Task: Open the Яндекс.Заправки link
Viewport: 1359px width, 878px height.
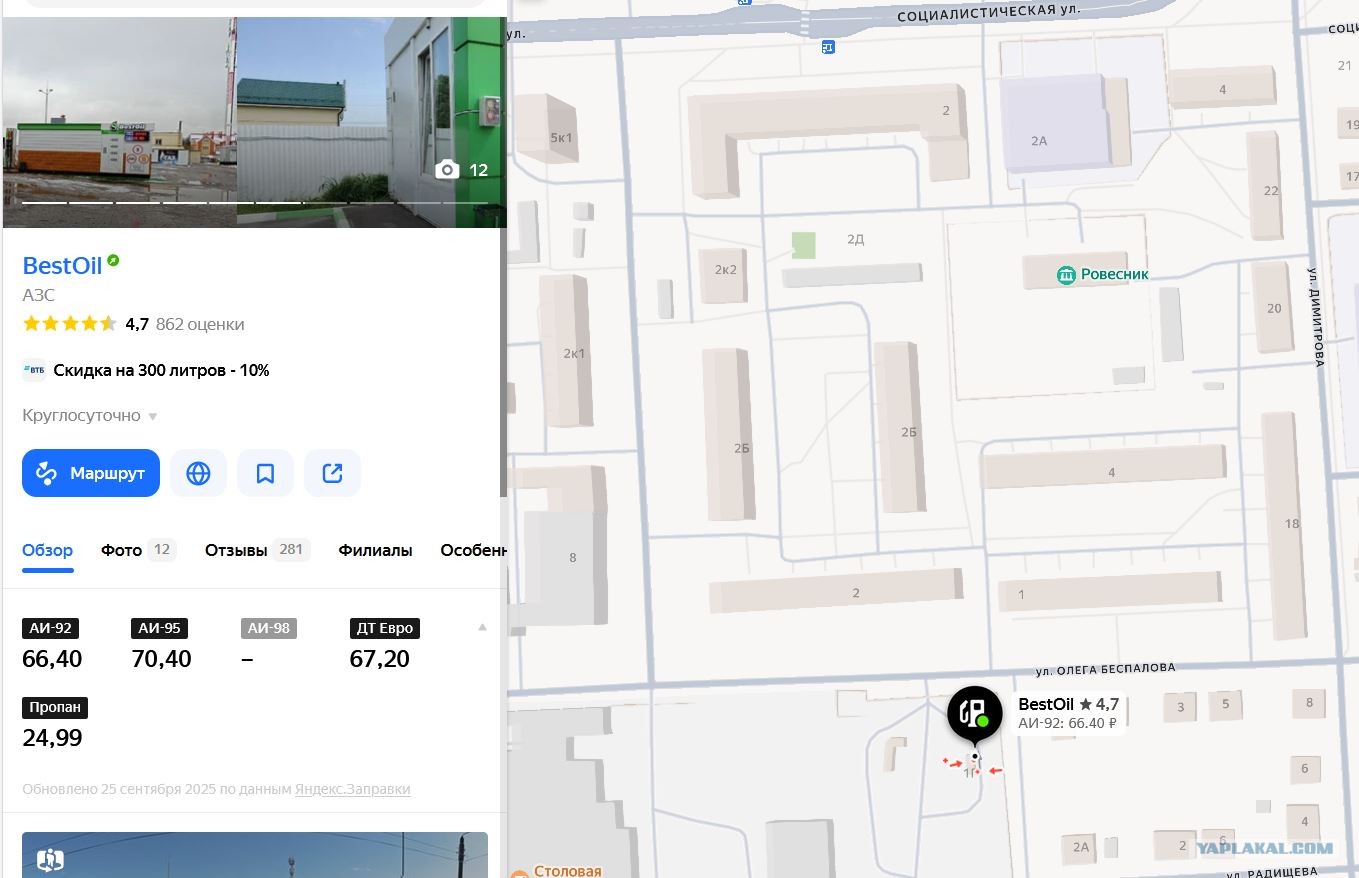Action: point(352,789)
